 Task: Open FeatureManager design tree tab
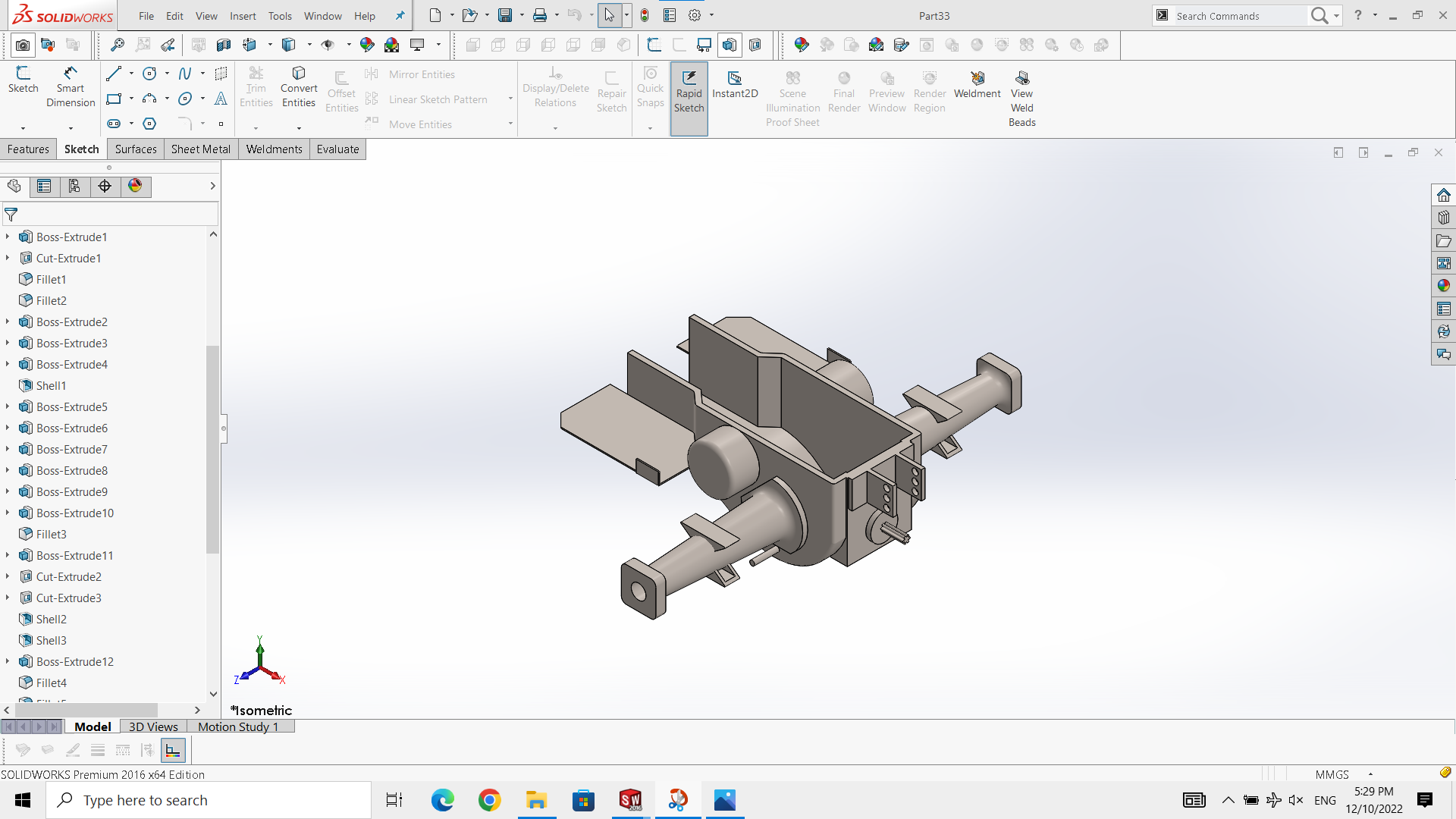click(x=14, y=186)
